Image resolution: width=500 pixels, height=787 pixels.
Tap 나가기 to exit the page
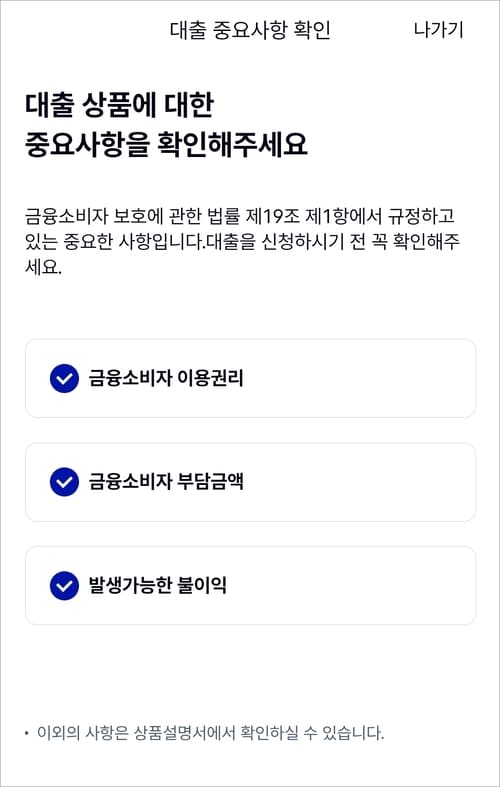pyautogui.click(x=438, y=30)
